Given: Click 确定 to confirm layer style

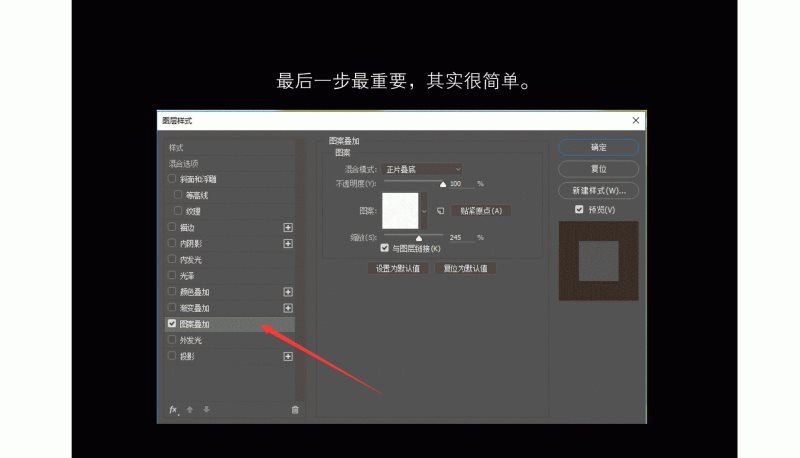Looking at the screenshot, I should click(x=598, y=147).
